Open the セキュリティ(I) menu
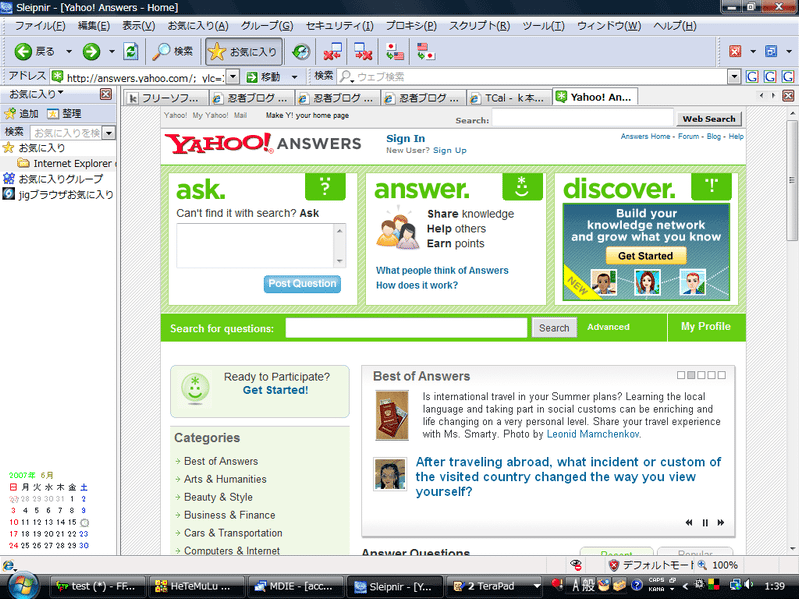The image size is (799, 599). tap(339, 26)
